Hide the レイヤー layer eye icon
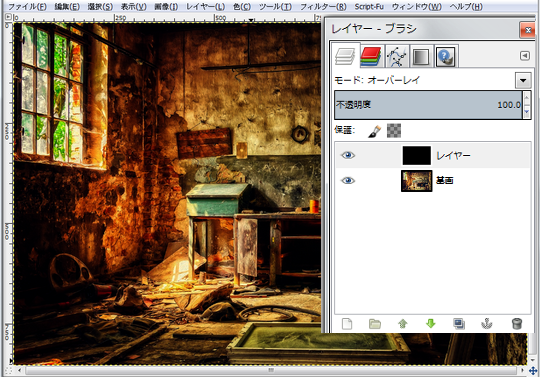This screenshot has height=377, width=540. click(348, 155)
